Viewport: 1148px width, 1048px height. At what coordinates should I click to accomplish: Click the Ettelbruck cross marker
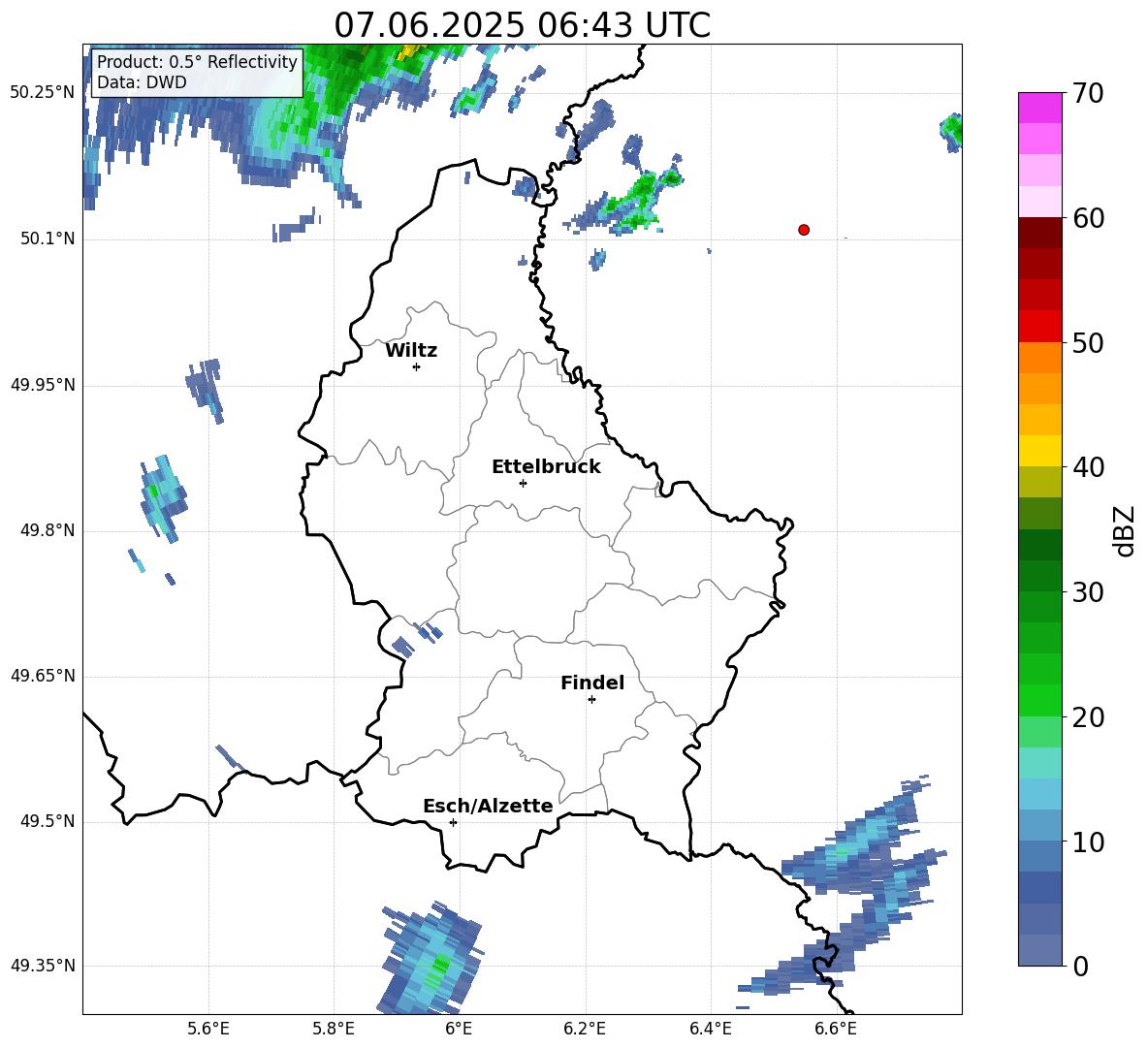(523, 483)
